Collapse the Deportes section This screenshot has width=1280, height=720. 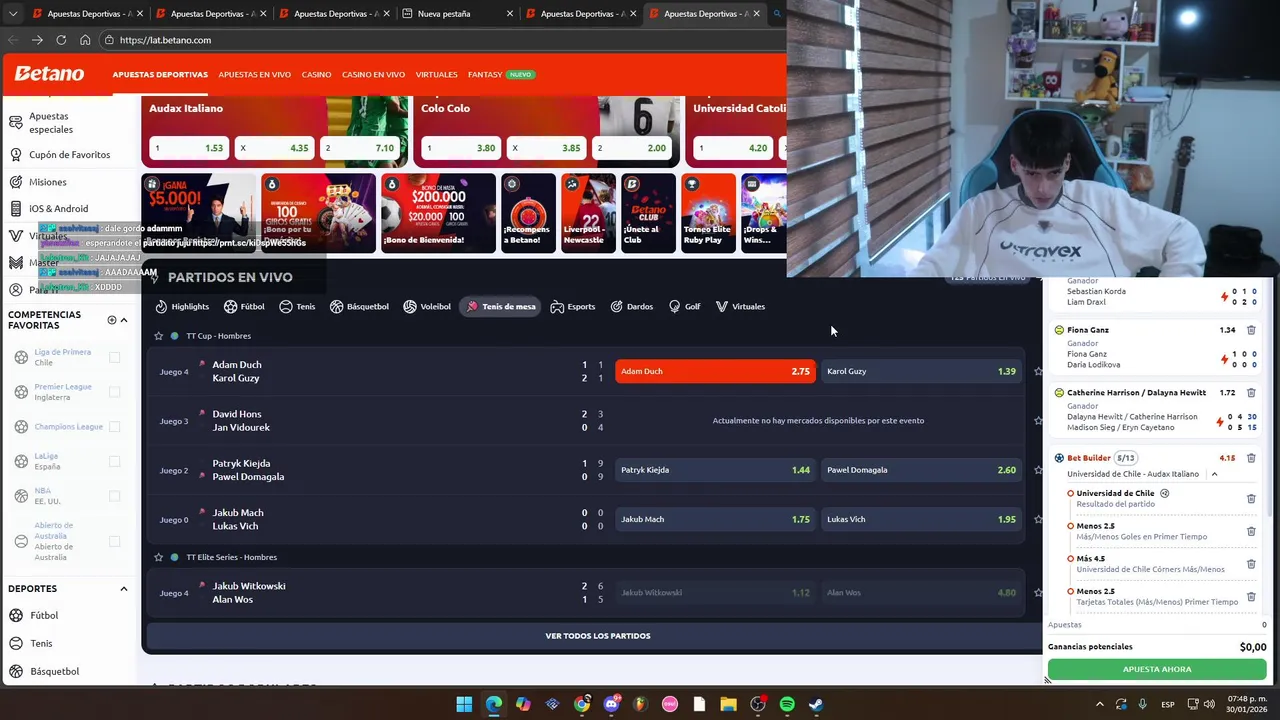pos(124,589)
